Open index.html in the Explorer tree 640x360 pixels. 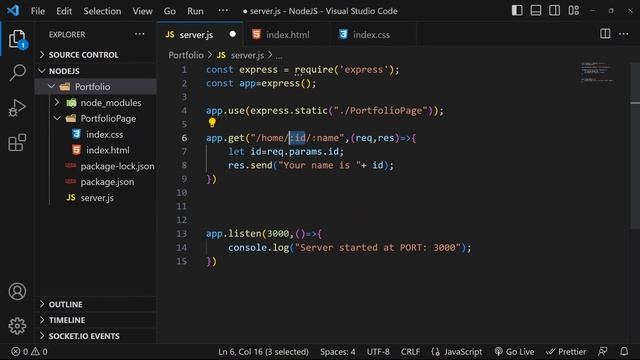[96, 150]
